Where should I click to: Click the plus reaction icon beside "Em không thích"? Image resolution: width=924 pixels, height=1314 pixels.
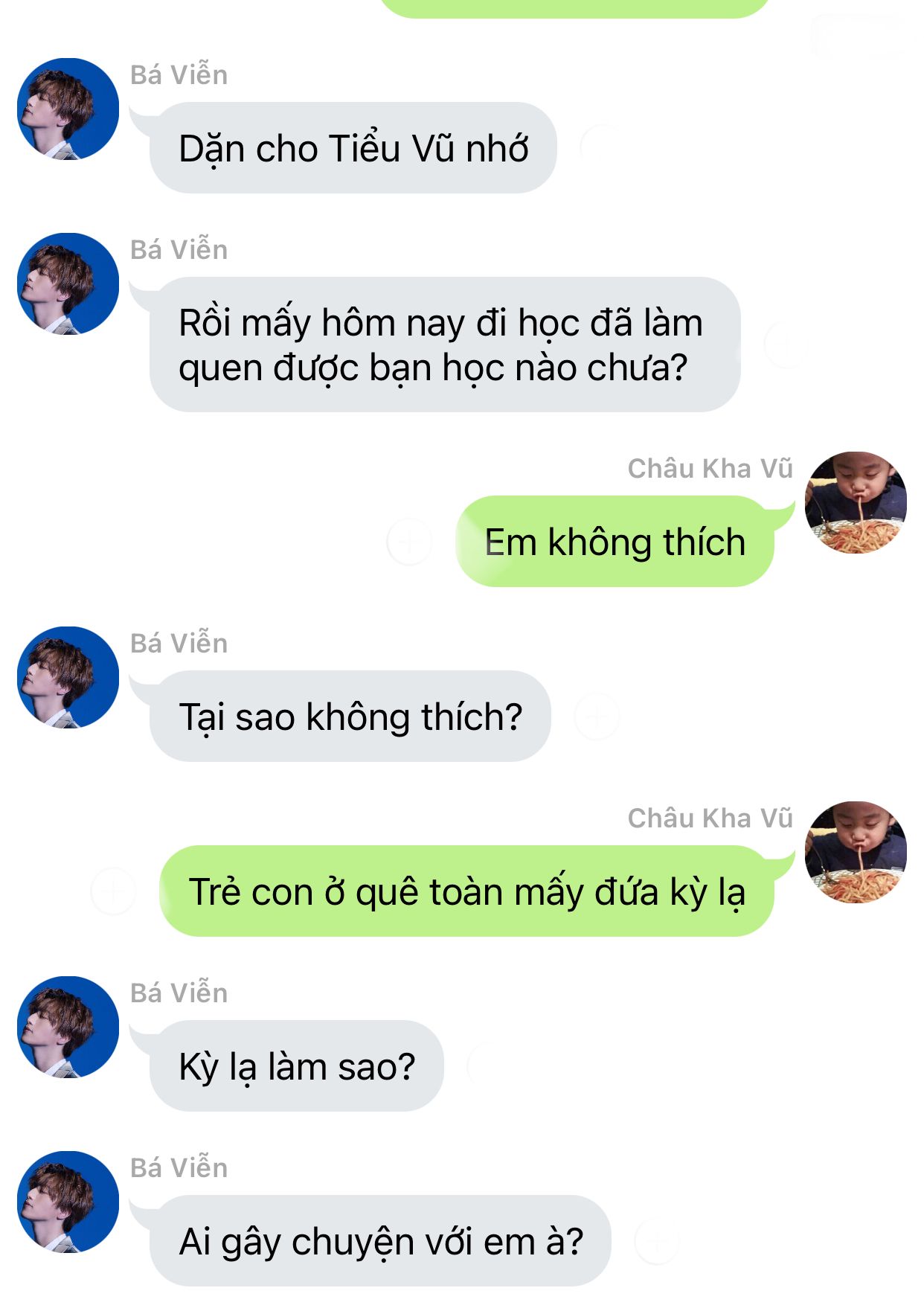[x=409, y=542]
